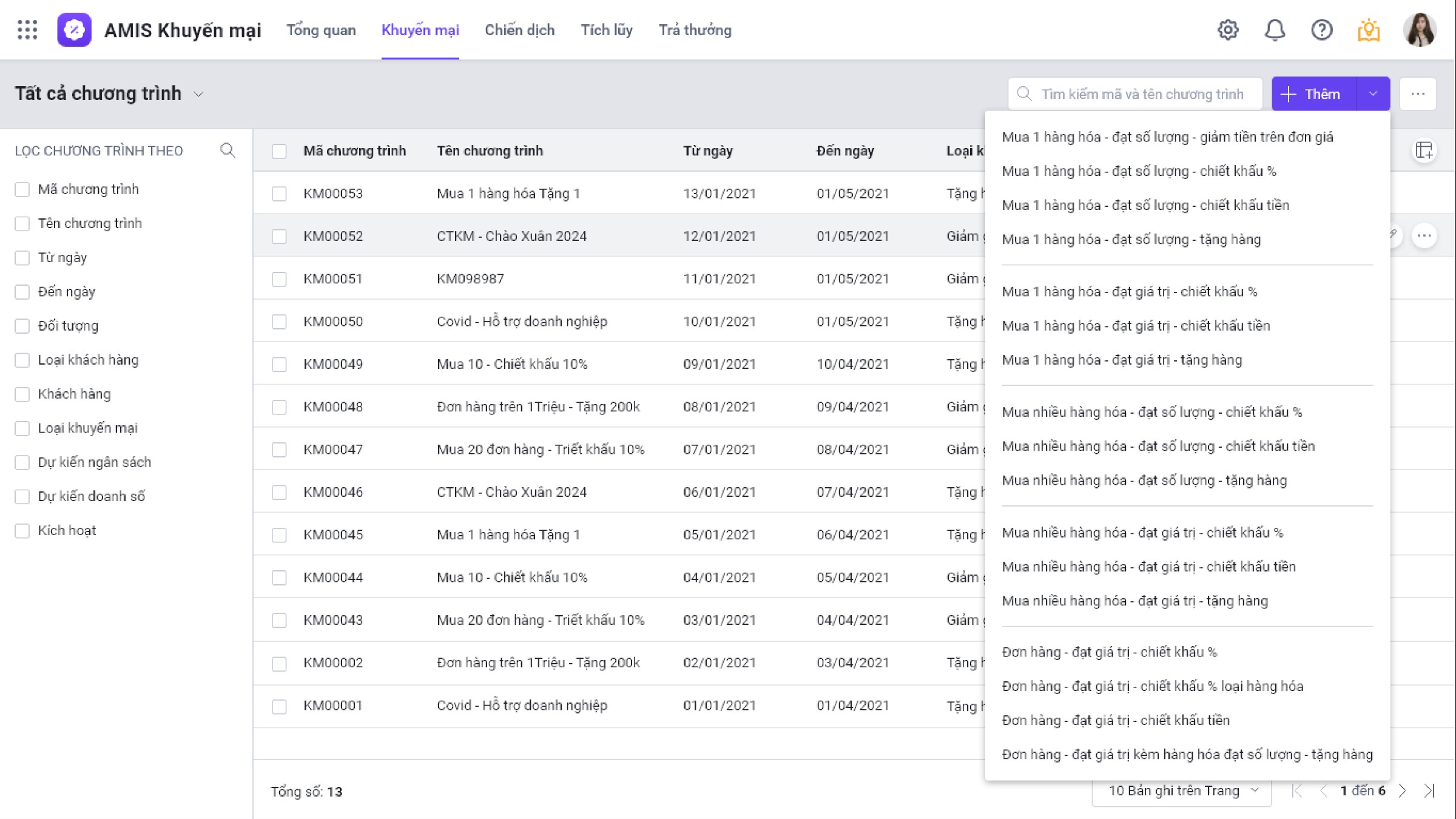Expand the Tất cả chương trình view dropdown
The height and width of the screenshot is (819, 1456).
point(198,94)
